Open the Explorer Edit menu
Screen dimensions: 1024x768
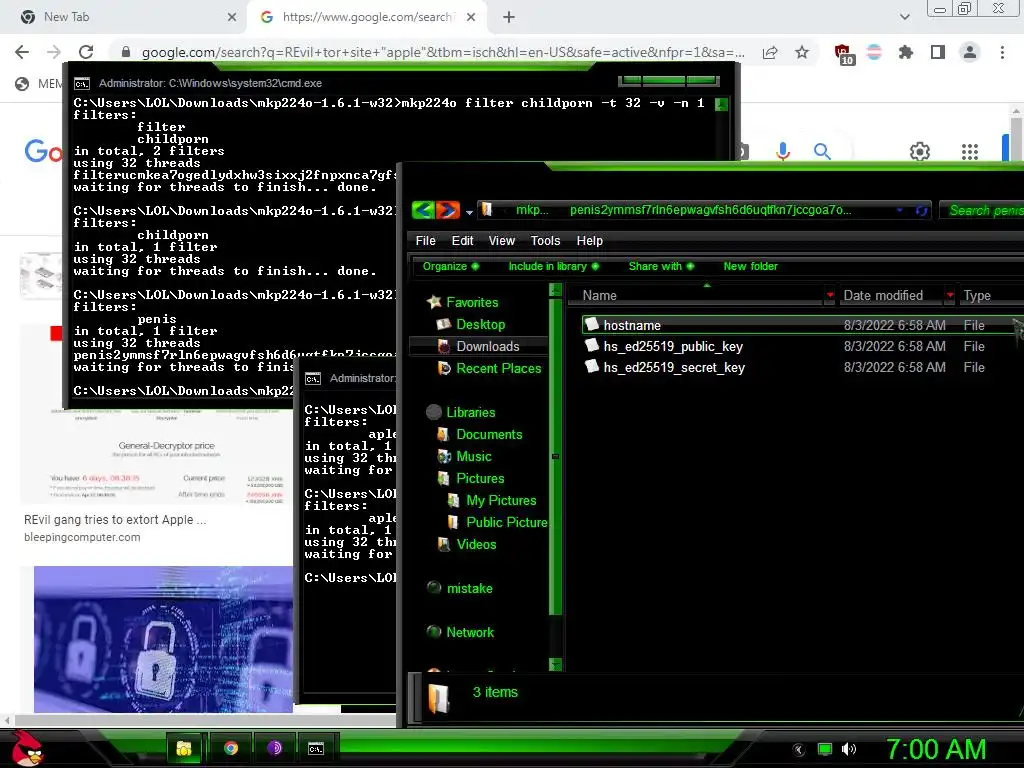(462, 241)
